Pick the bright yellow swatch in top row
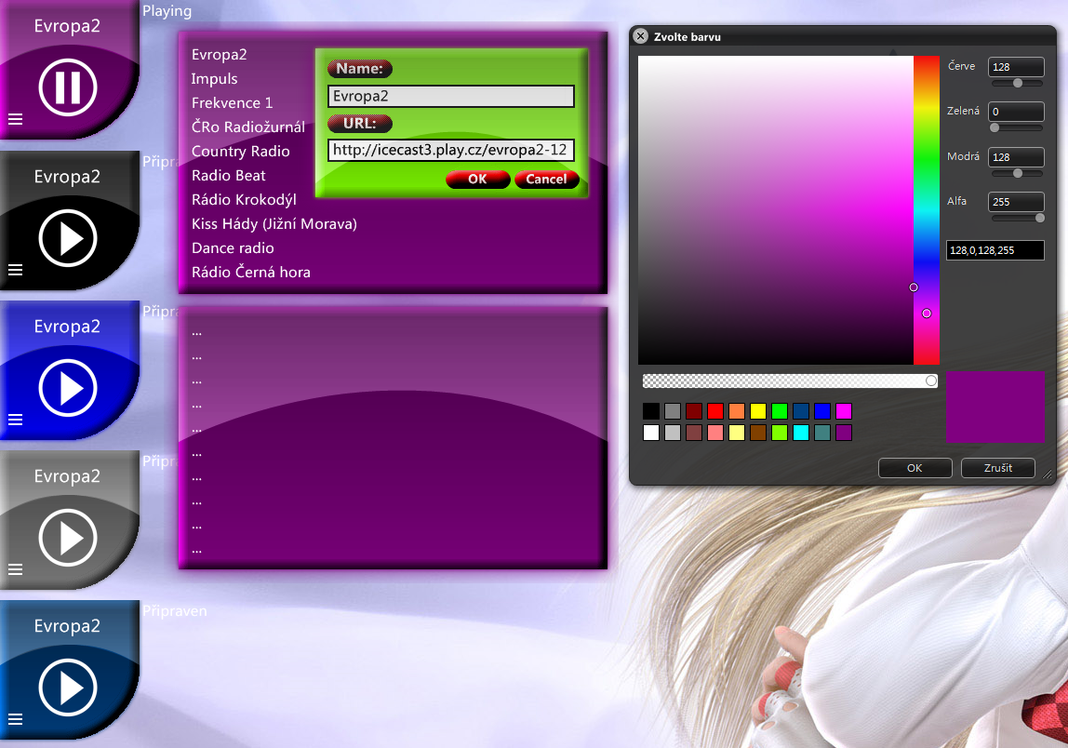The height and width of the screenshot is (748, 1068). click(758, 411)
